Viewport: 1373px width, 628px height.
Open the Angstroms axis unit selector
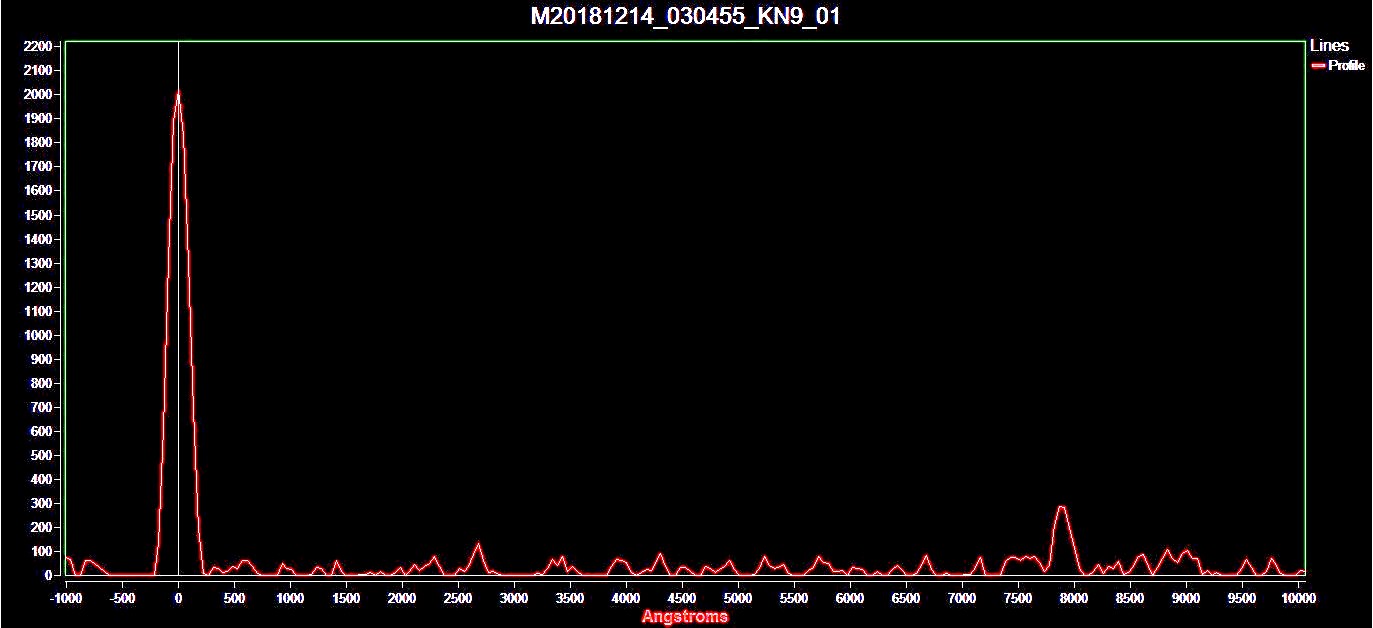point(685,616)
